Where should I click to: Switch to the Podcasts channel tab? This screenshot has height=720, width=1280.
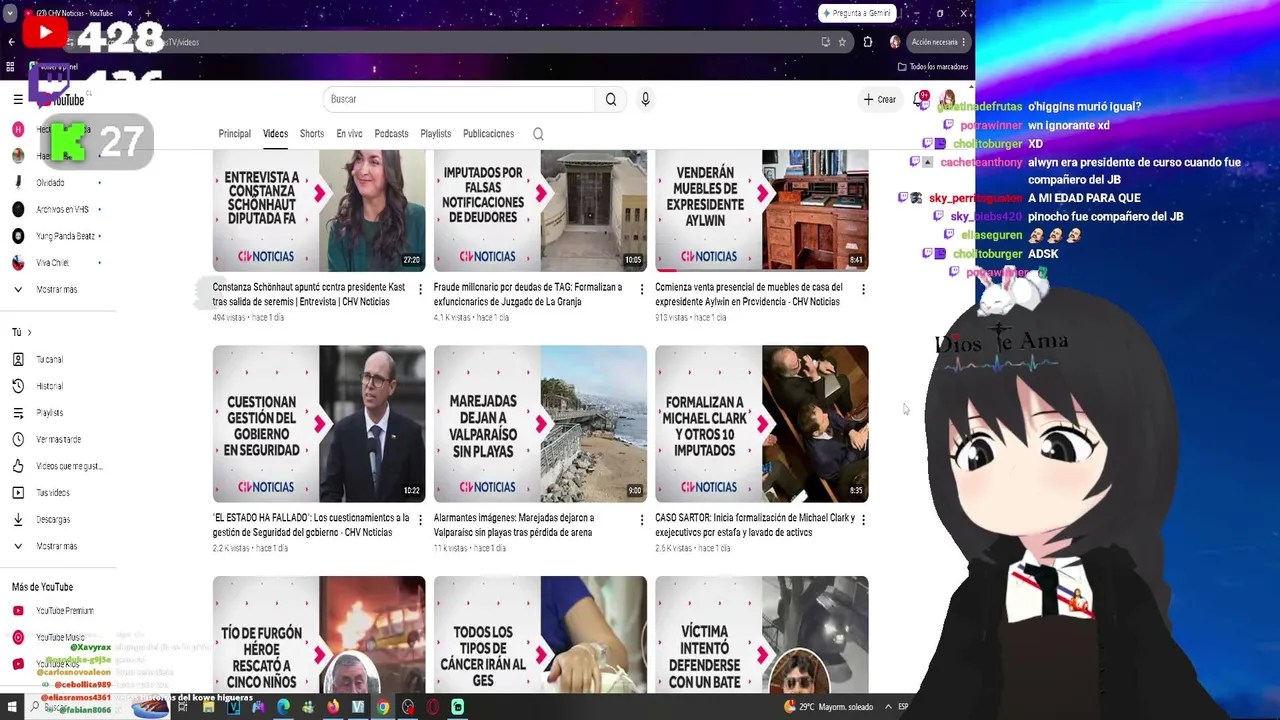[x=391, y=134]
